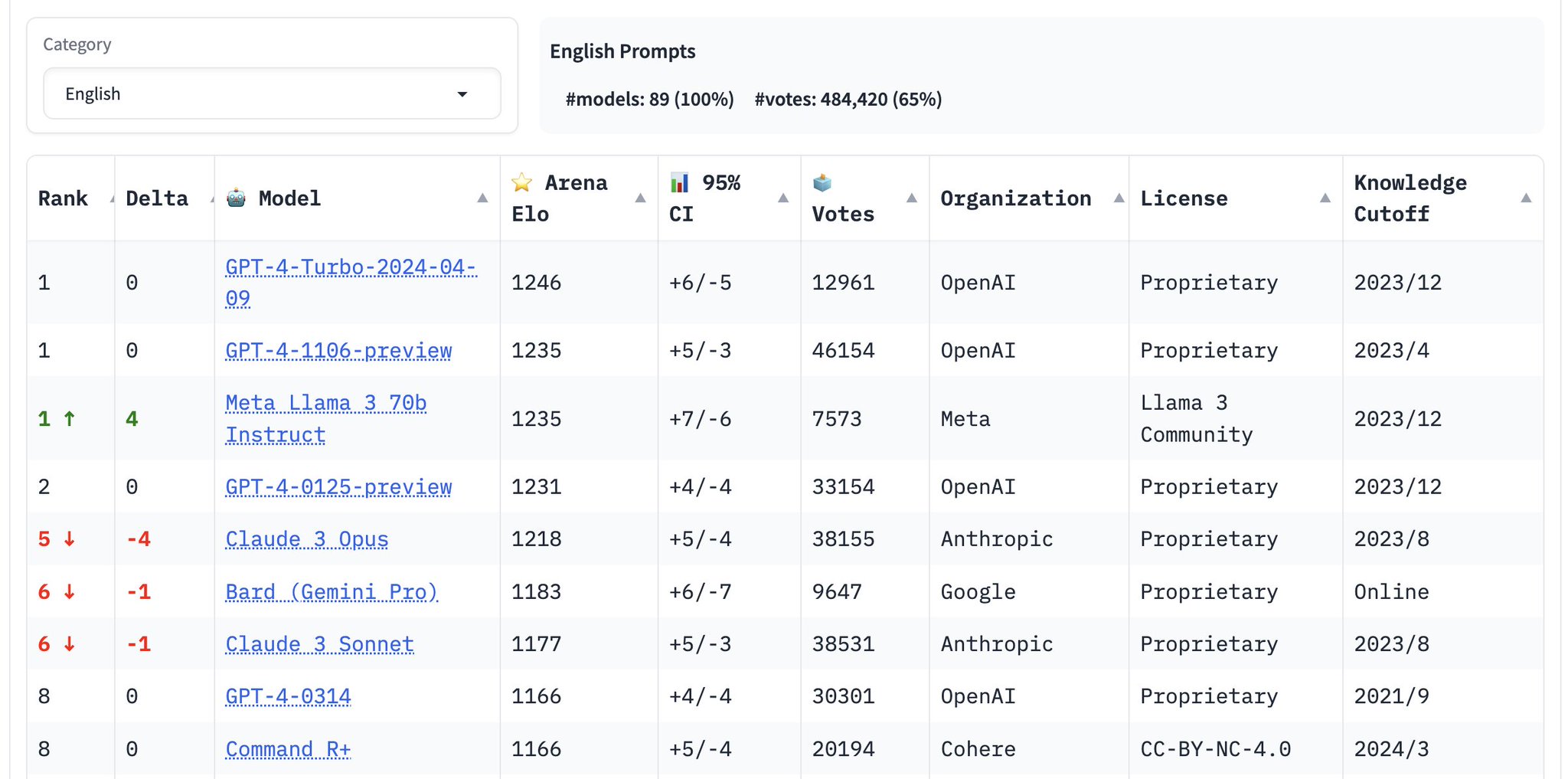Image resolution: width=1568 pixels, height=779 pixels.
Task: Select the Organization header label
Action: click(1016, 198)
